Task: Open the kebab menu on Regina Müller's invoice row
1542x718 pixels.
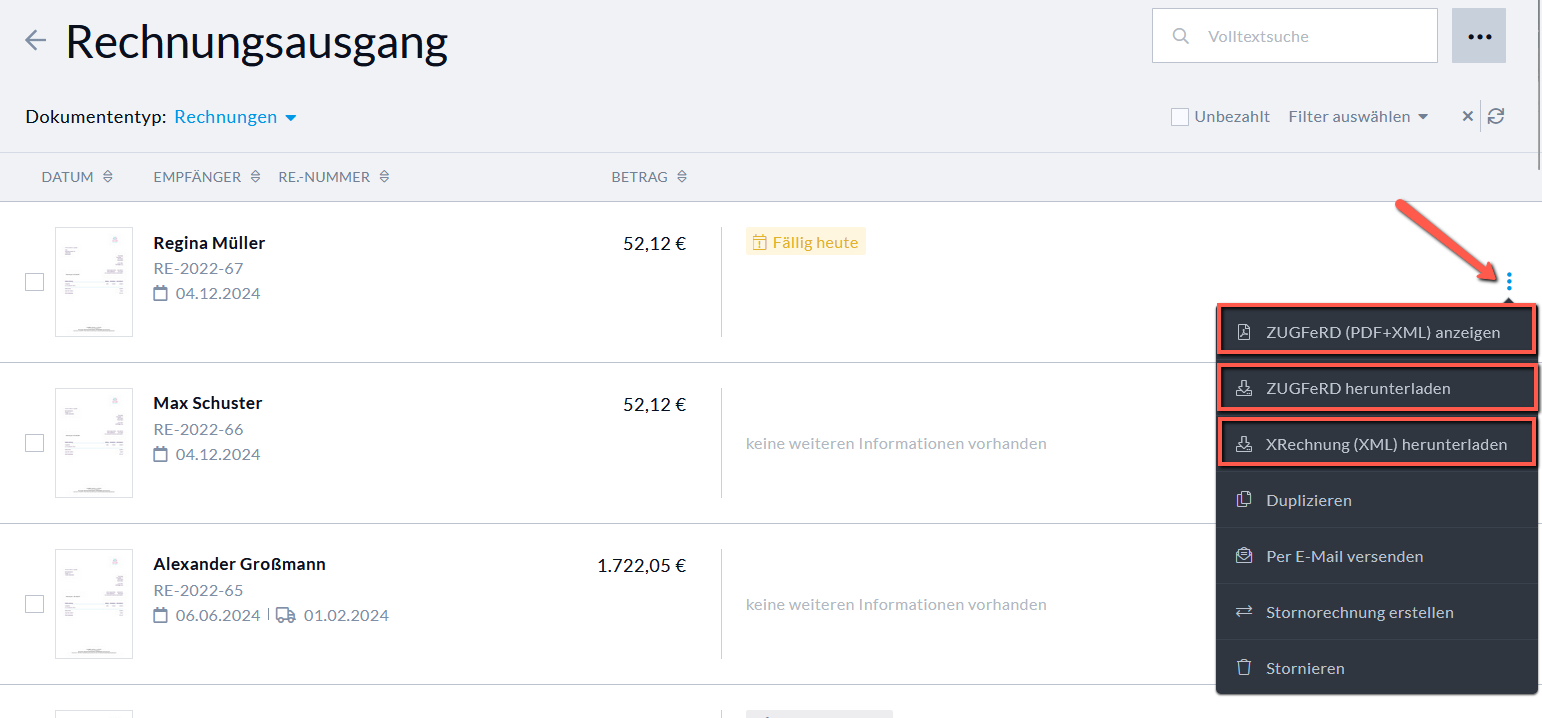Action: pos(1508,282)
